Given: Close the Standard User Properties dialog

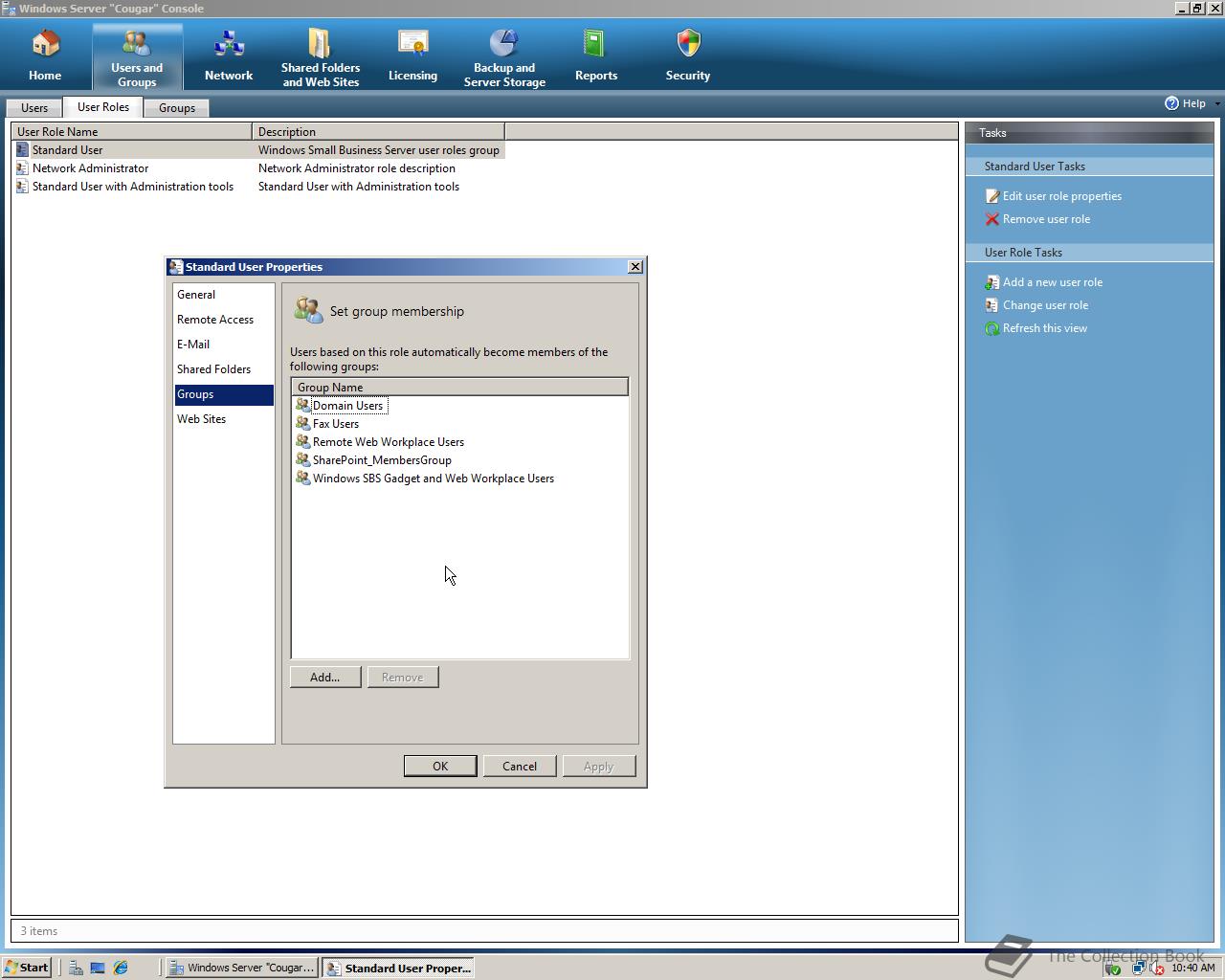Looking at the screenshot, I should pyautogui.click(x=635, y=267).
